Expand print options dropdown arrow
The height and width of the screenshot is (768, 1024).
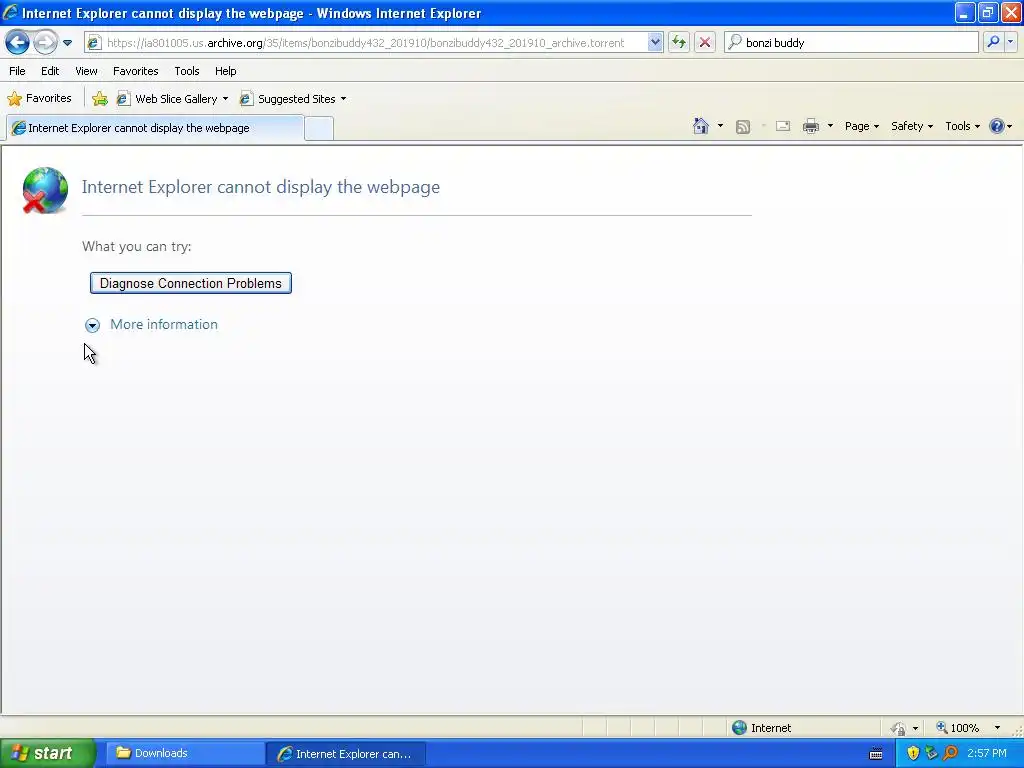point(830,126)
